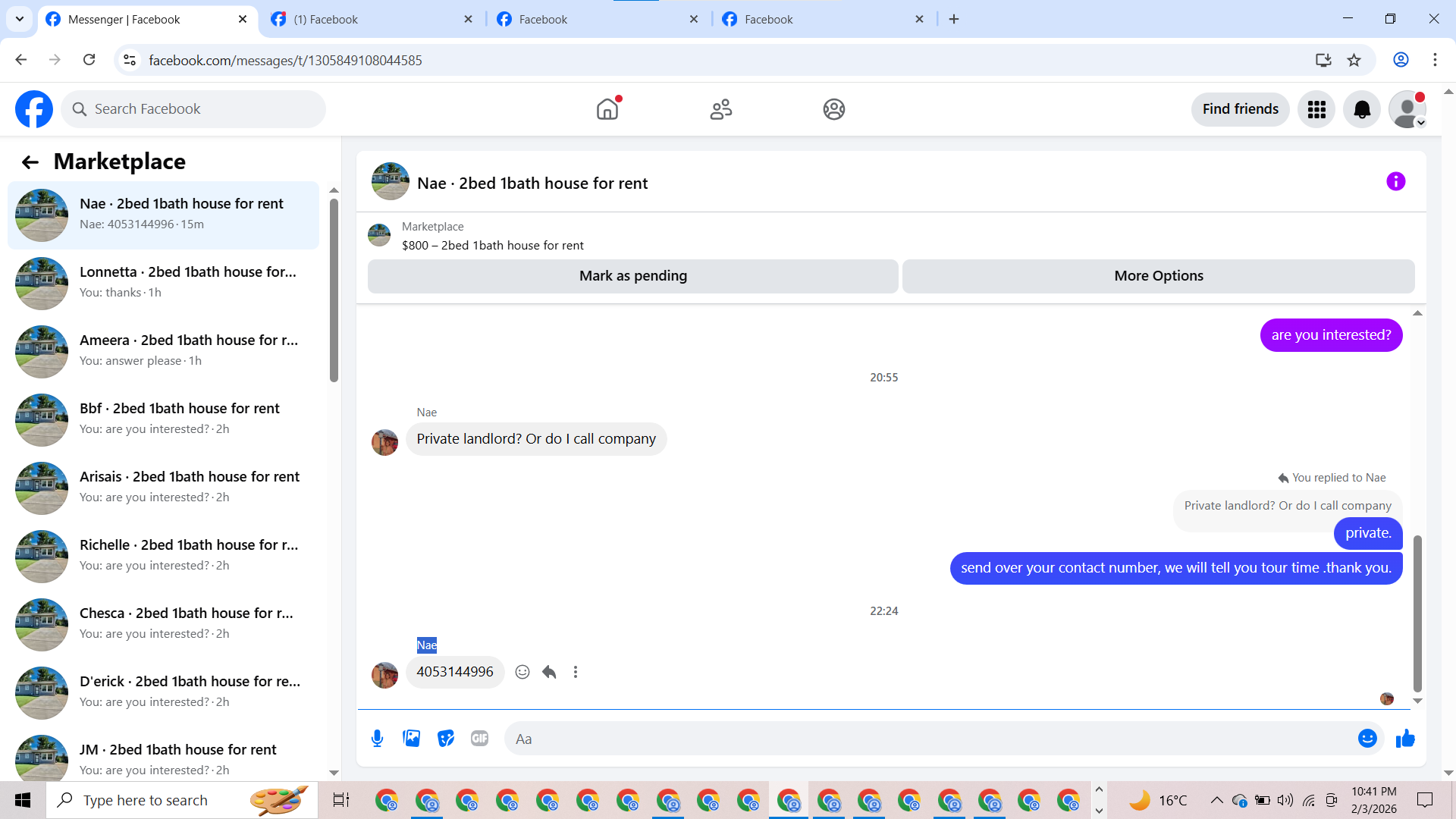Click Mark as pending button
The image size is (1456, 819).
[x=632, y=276]
